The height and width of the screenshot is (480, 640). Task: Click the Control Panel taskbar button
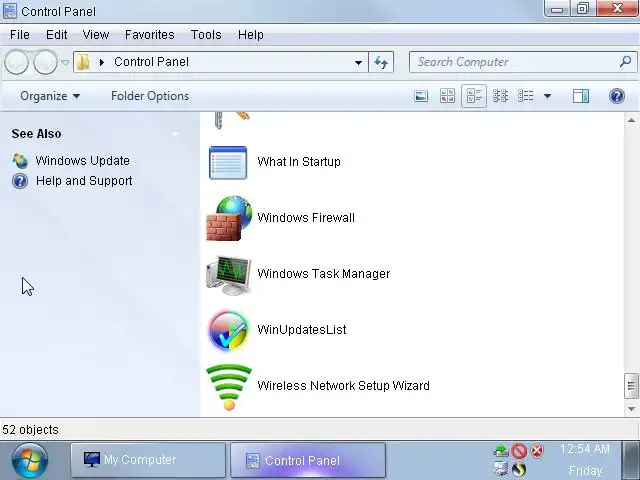point(308,460)
